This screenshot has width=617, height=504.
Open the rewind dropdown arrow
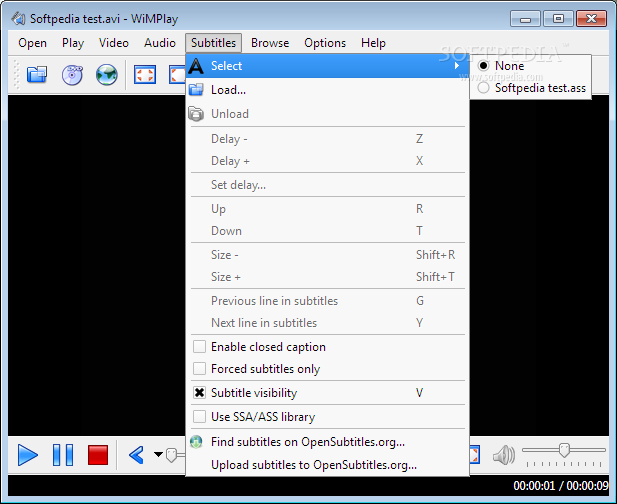click(158, 454)
